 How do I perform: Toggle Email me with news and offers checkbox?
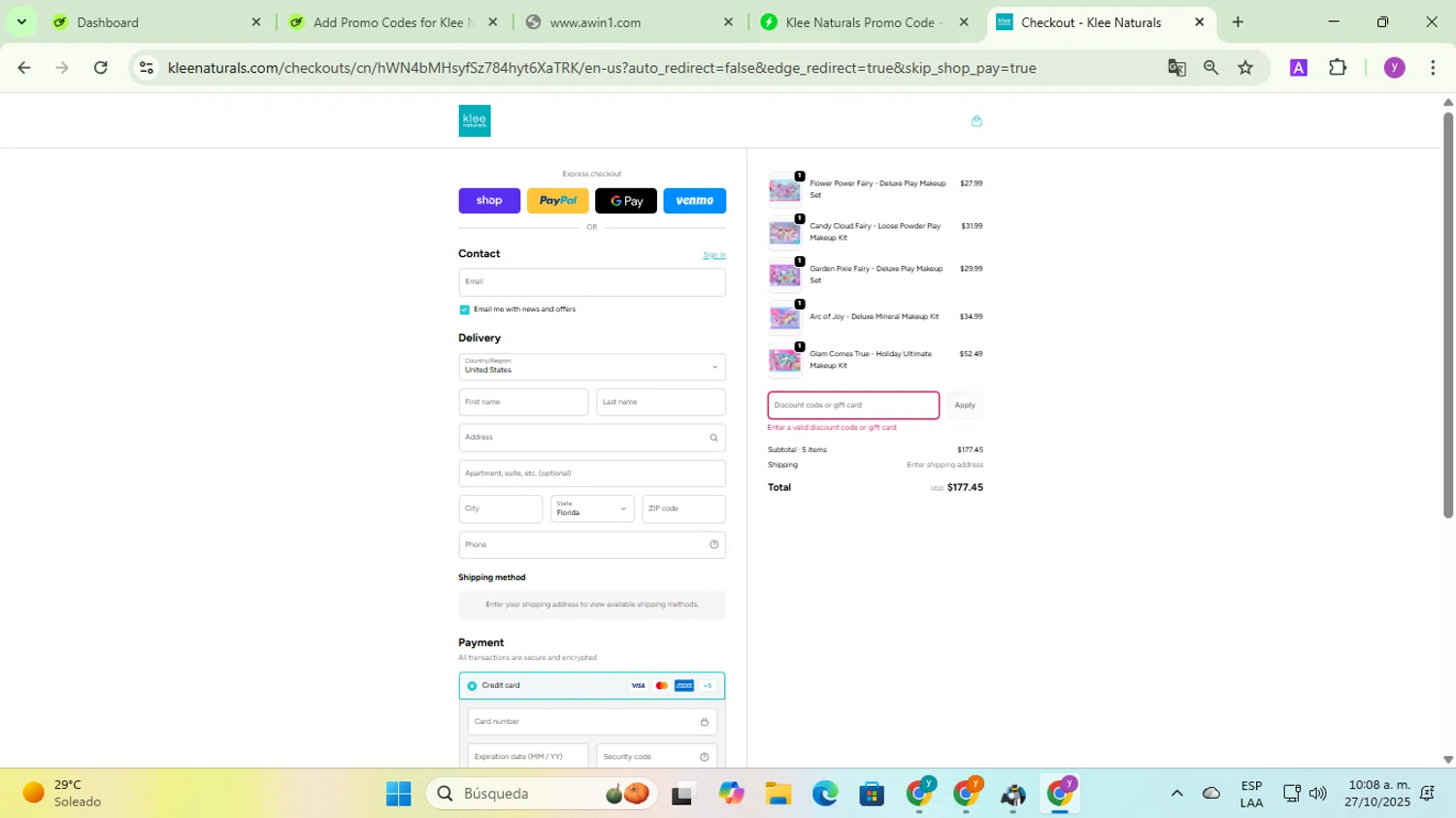point(464,310)
